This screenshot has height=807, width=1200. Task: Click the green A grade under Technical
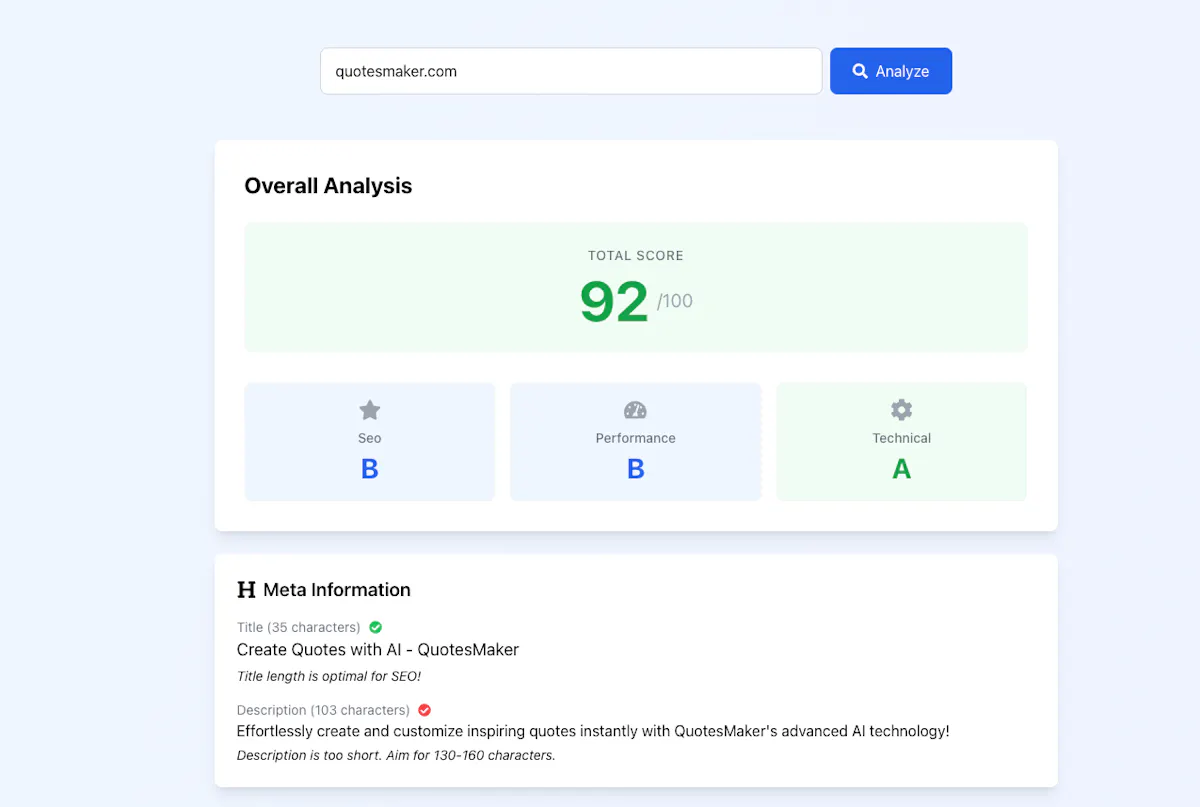tap(901, 469)
